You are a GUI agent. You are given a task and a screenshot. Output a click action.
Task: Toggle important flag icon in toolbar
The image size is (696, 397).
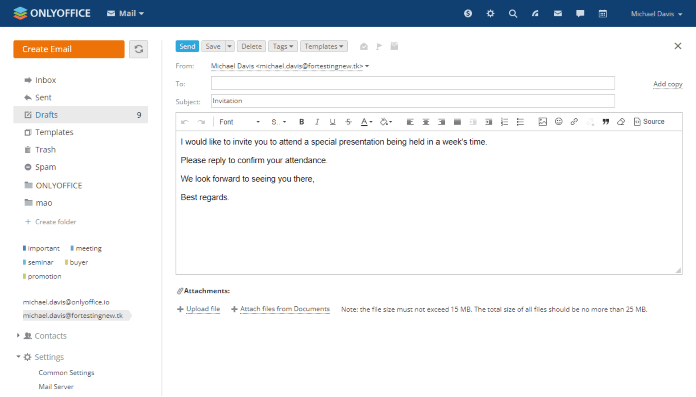(379, 46)
